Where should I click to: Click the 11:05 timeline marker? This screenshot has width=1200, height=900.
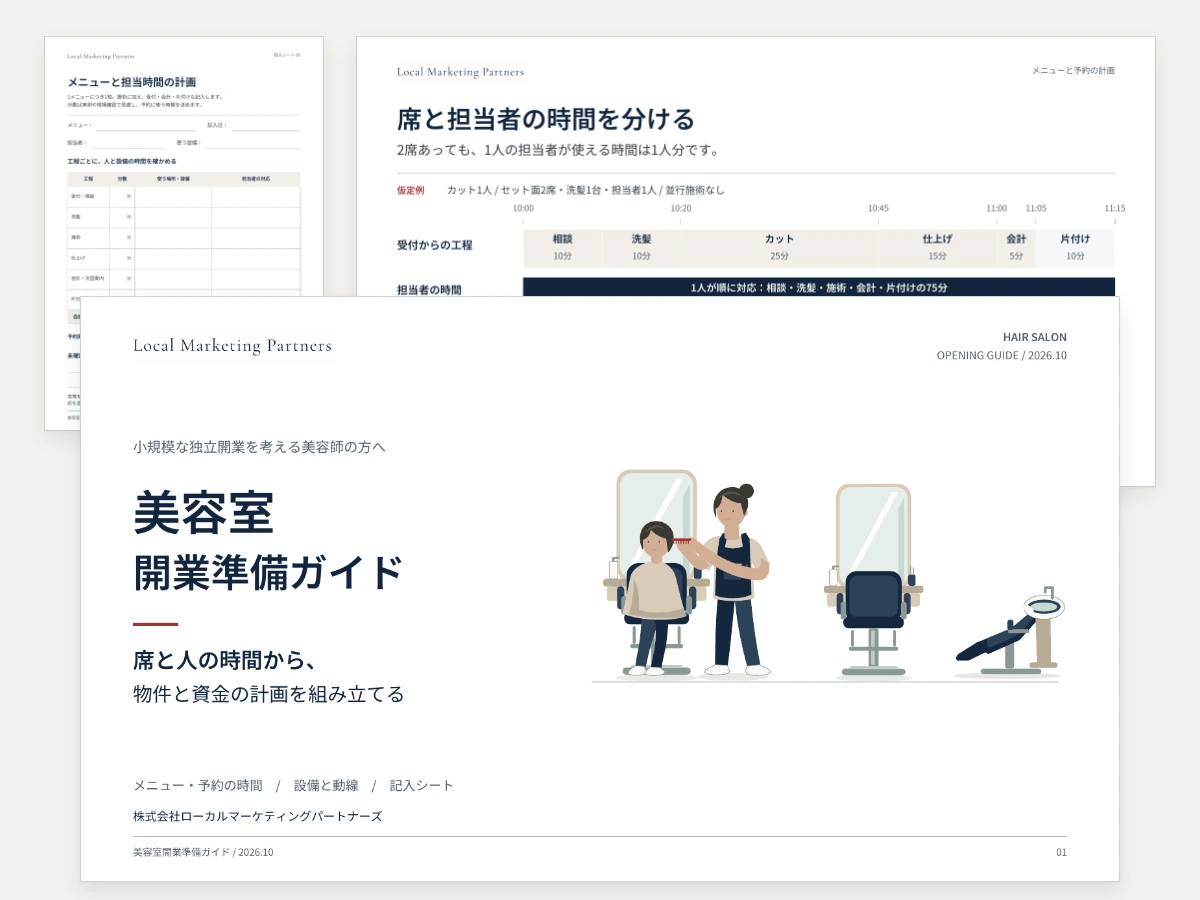pyautogui.click(x=1036, y=208)
